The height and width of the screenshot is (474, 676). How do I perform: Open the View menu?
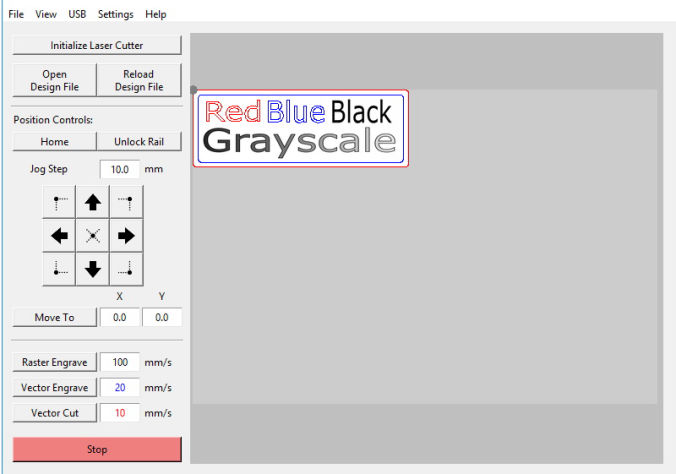46,14
